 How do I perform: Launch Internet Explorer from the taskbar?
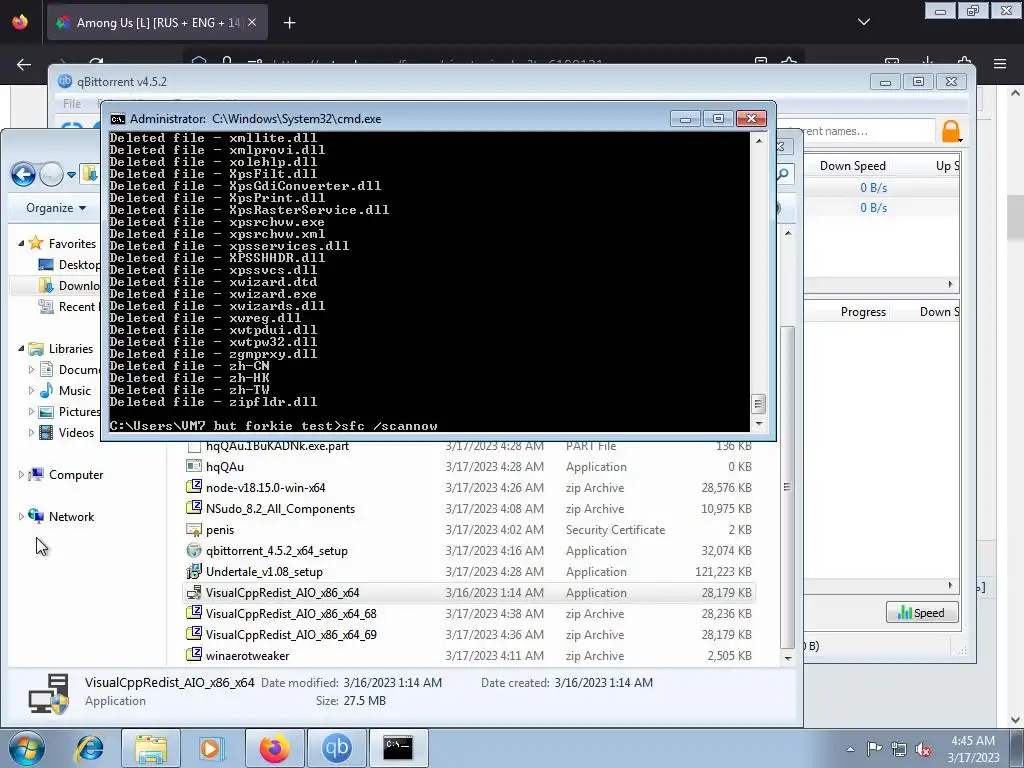coord(89,748)
